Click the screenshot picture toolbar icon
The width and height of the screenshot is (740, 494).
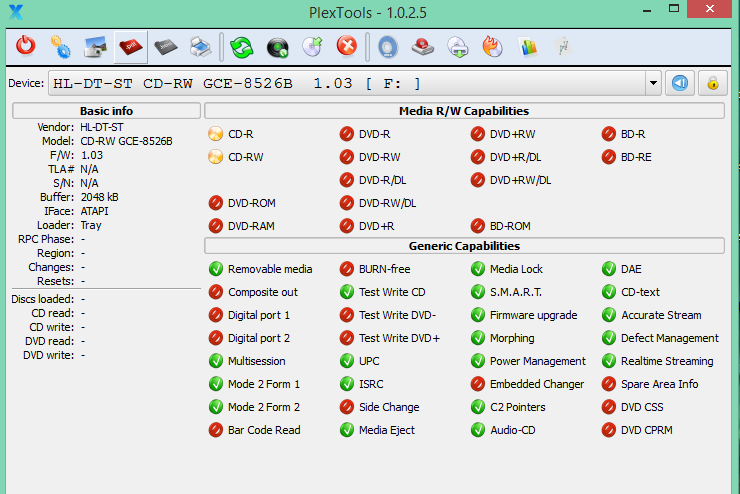coord(95,47)
